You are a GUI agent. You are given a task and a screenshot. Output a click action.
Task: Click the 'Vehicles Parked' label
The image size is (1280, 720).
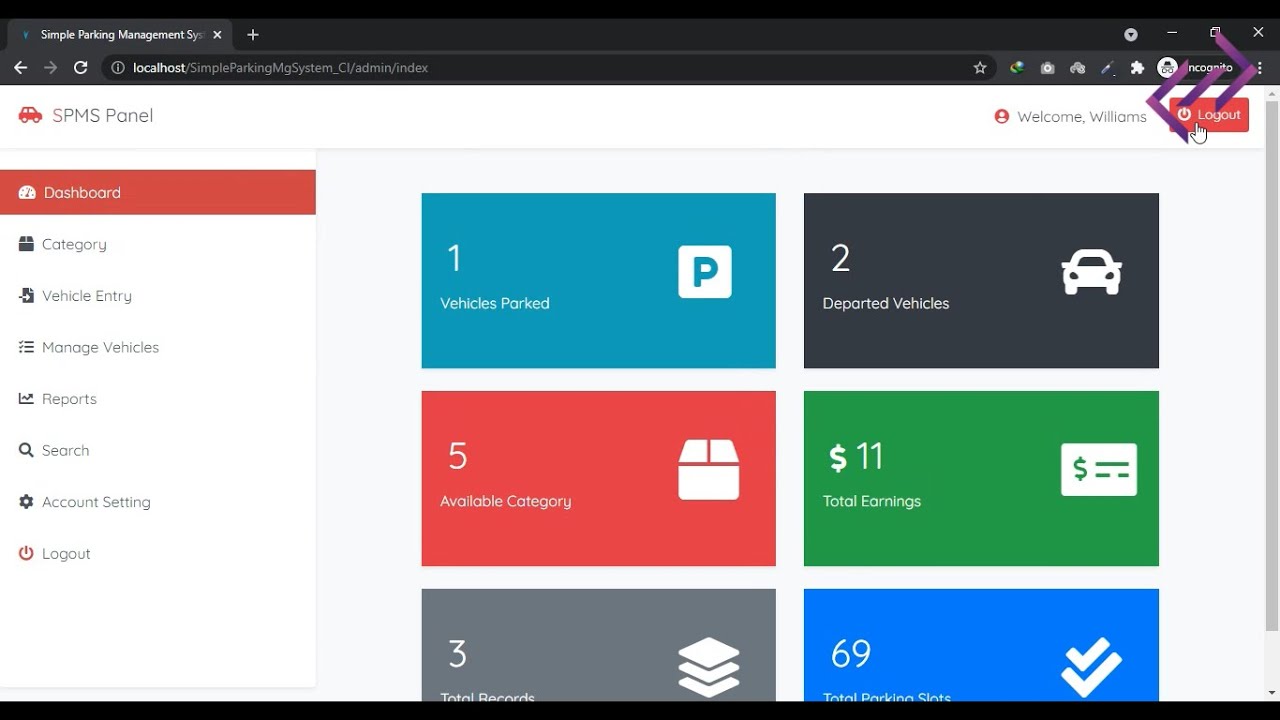click(495, 303)
